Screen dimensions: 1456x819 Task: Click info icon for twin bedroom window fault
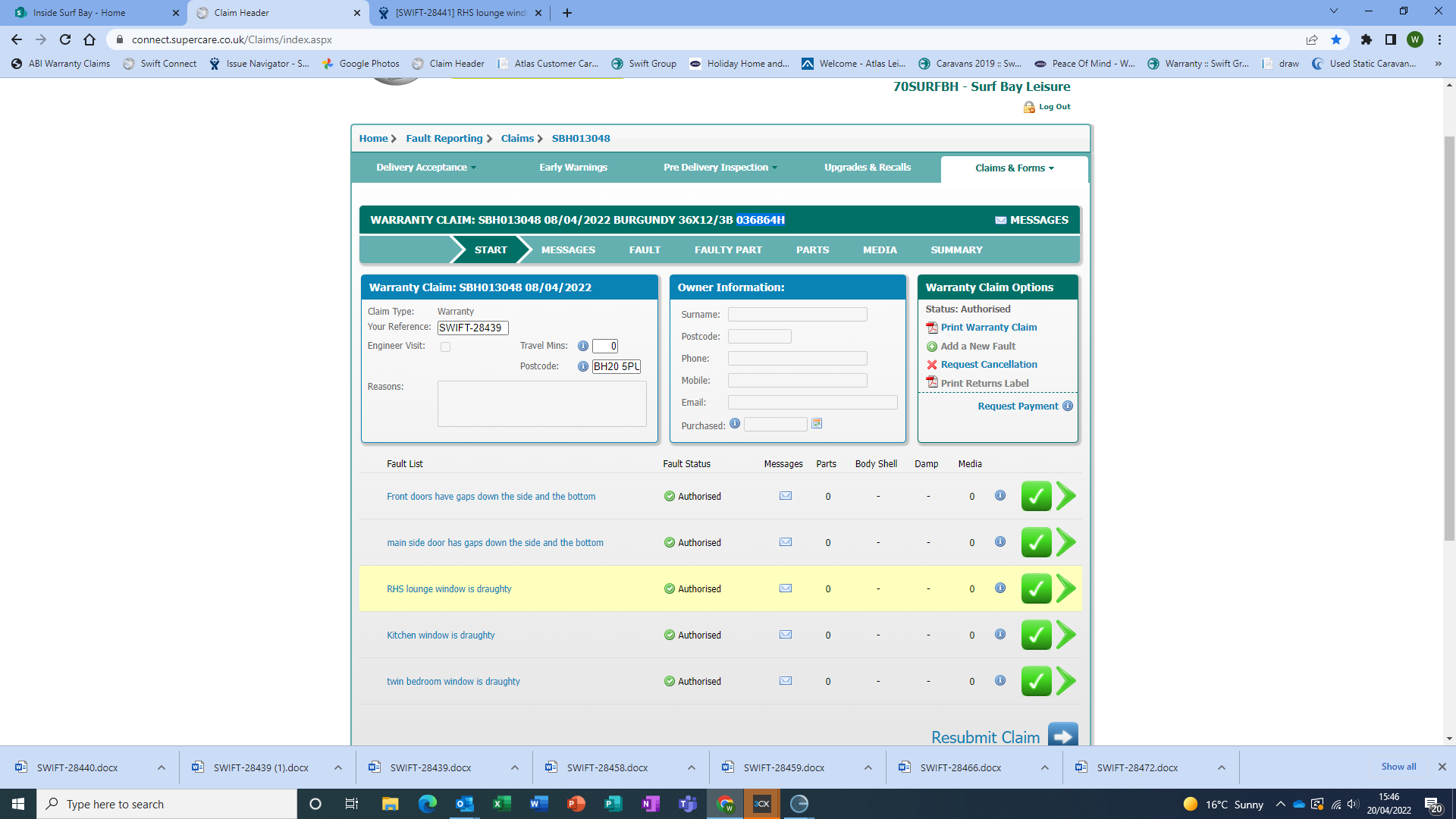[x=1000, y=681]
